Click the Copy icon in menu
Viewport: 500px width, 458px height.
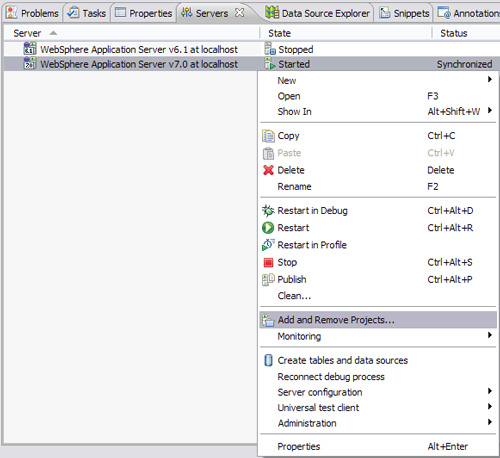pos(268,136)
